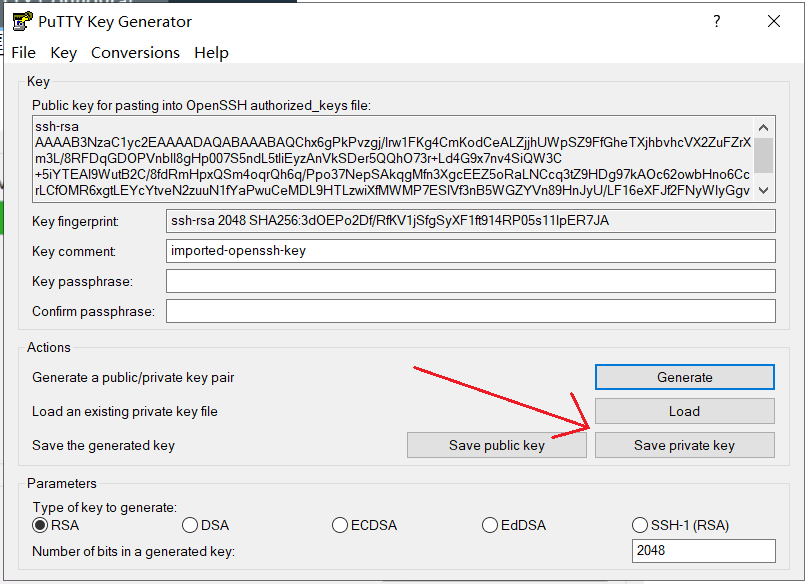
Task: Select the DSA key type
Action: tap(205, 525)
